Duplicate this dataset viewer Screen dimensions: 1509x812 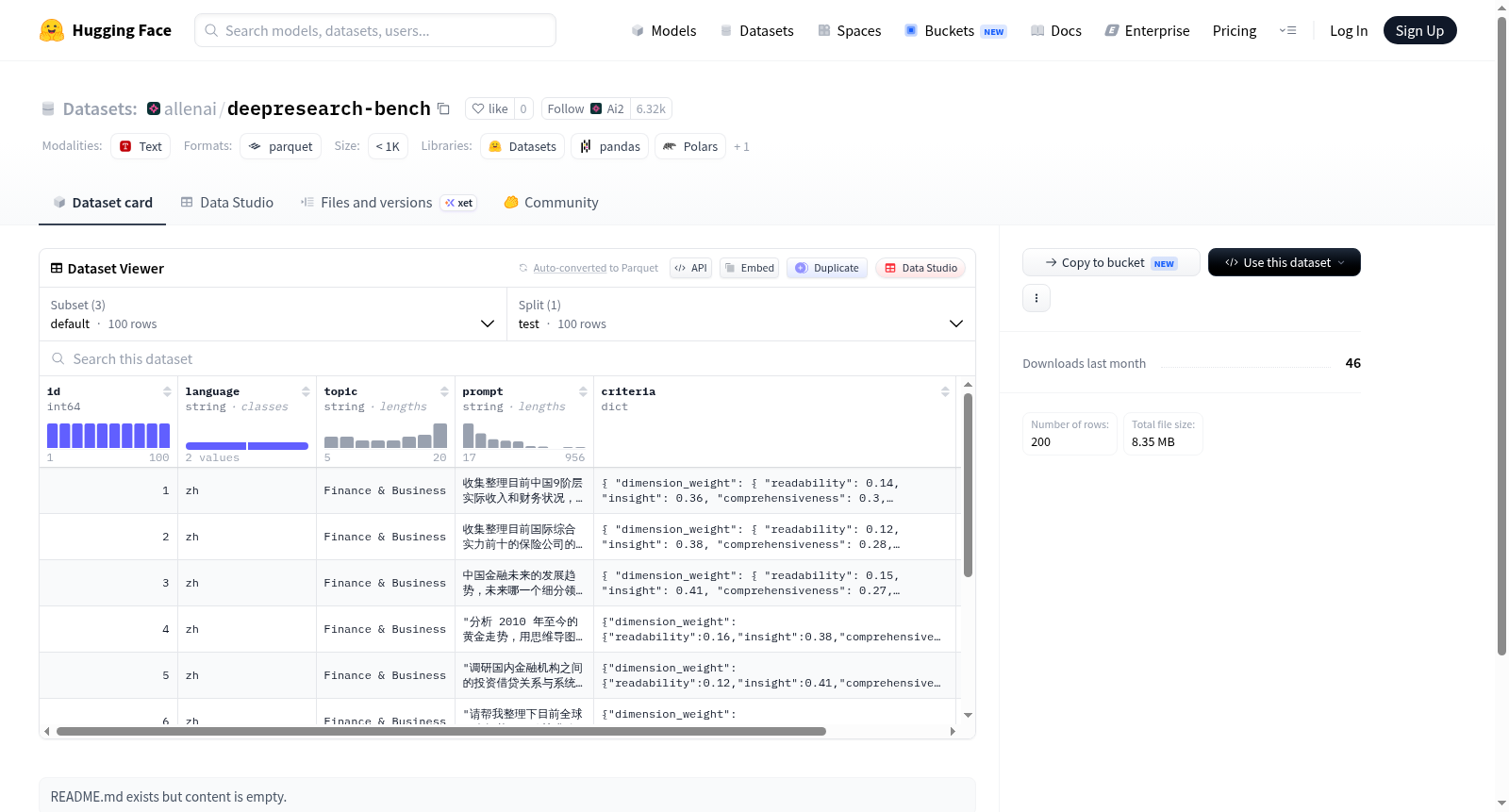tap(827, 268)
